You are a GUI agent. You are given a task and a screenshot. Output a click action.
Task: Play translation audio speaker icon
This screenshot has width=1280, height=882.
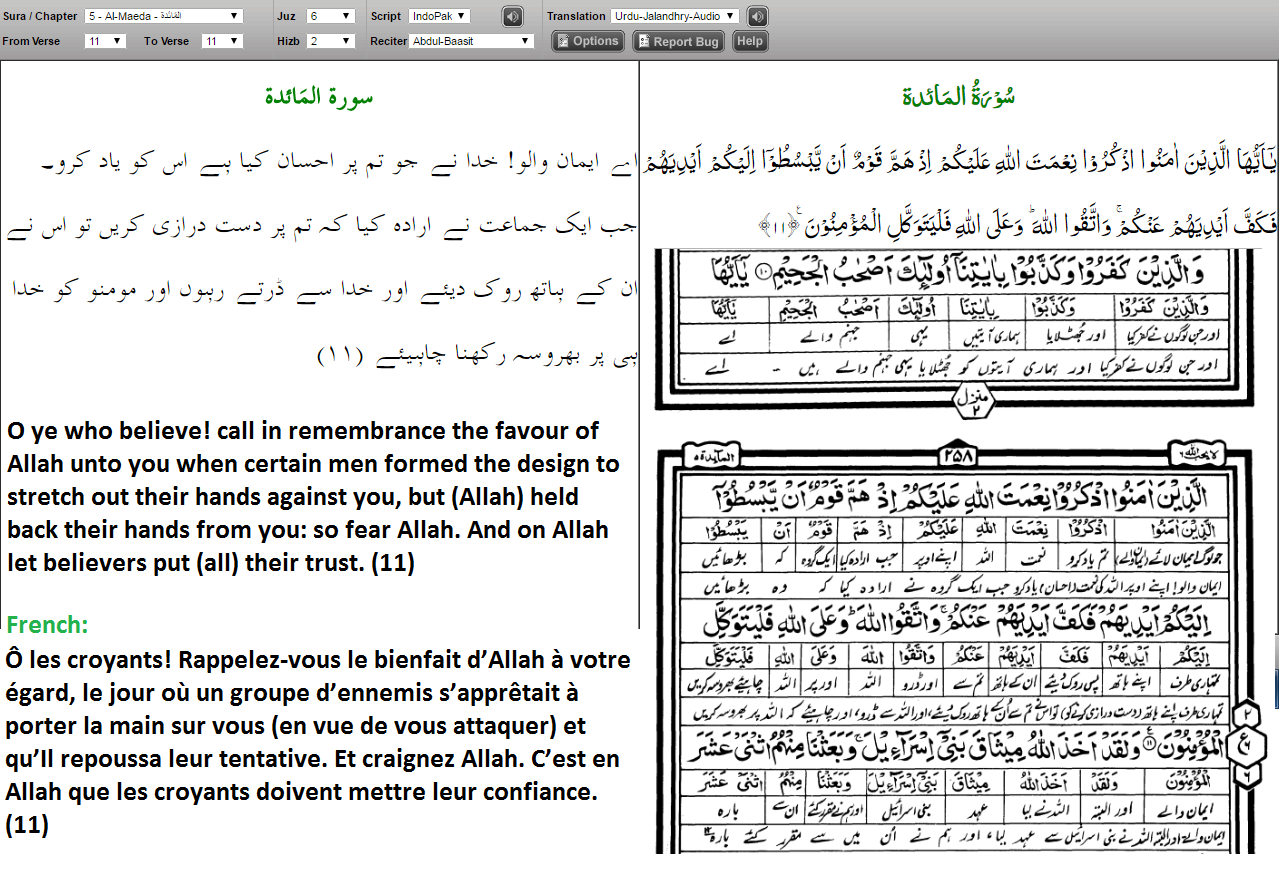point(758,16)
